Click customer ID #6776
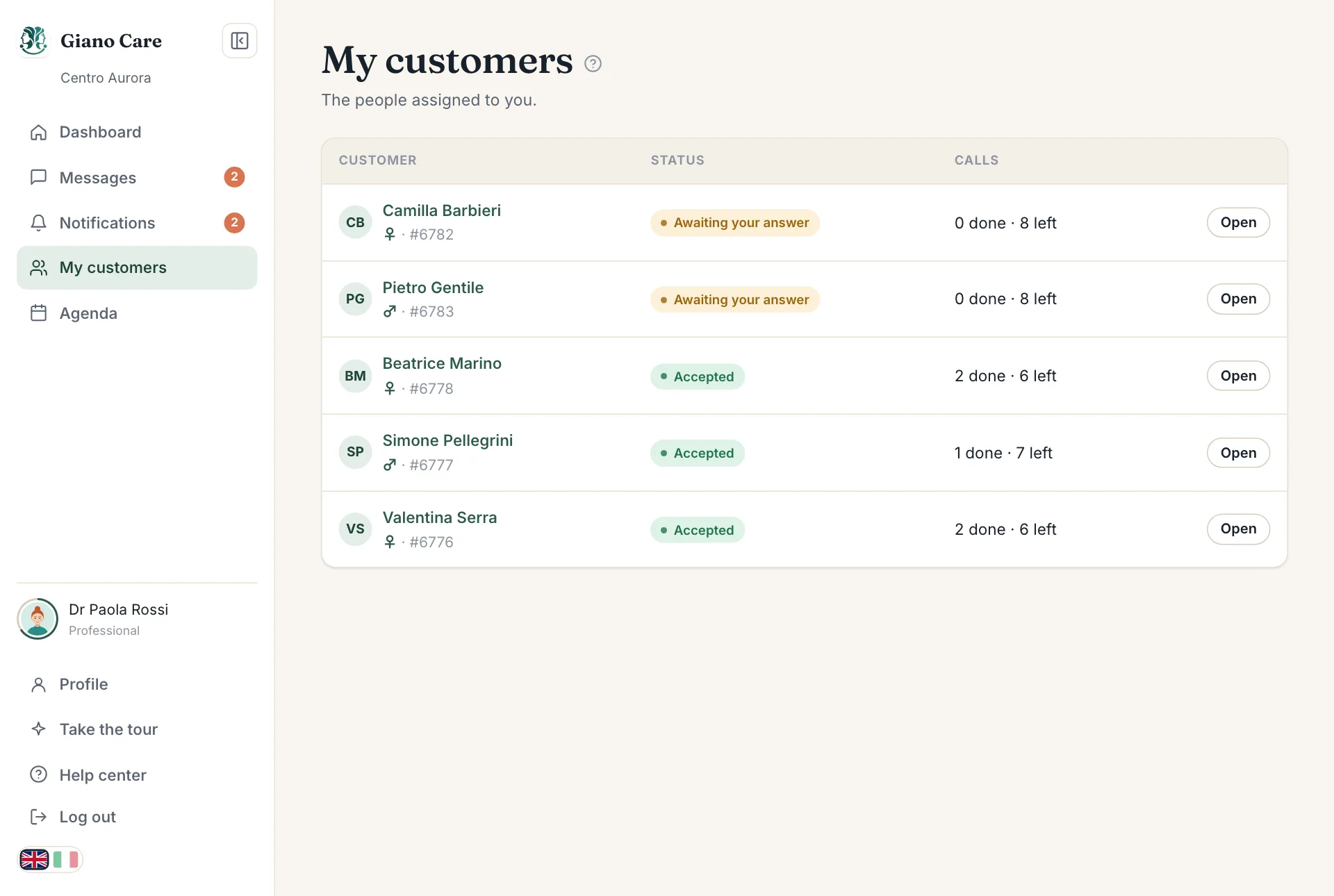The height and width of the screenshot is (896, 1334). pos(431,542)
